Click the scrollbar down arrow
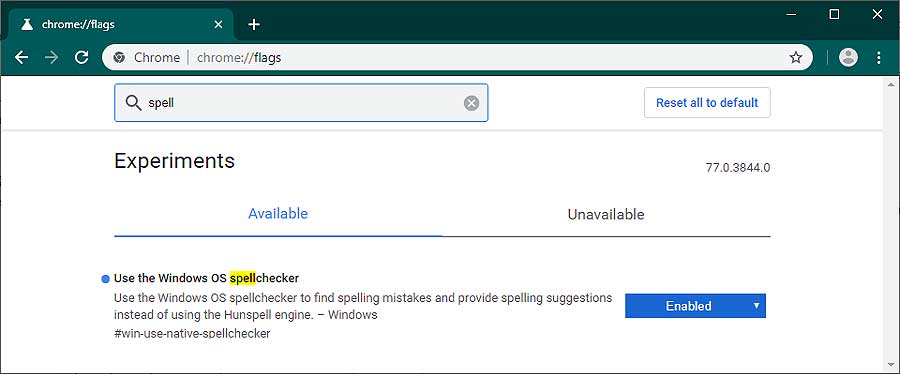Viewport: 900px width, 377px height. (x=891, y=364)
